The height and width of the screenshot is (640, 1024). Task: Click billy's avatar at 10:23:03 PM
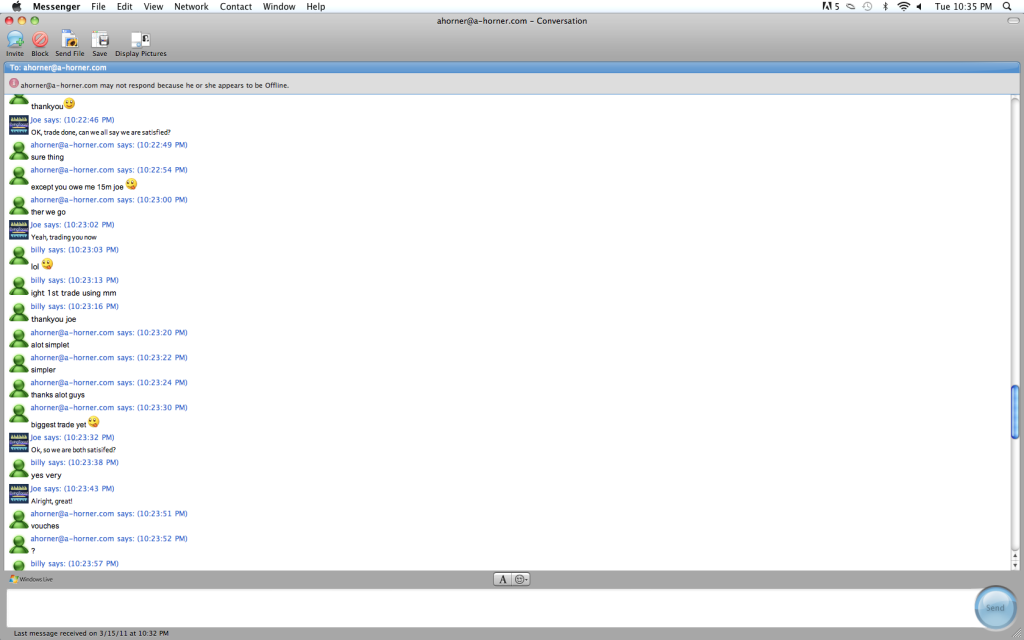[x=18, y=256]
